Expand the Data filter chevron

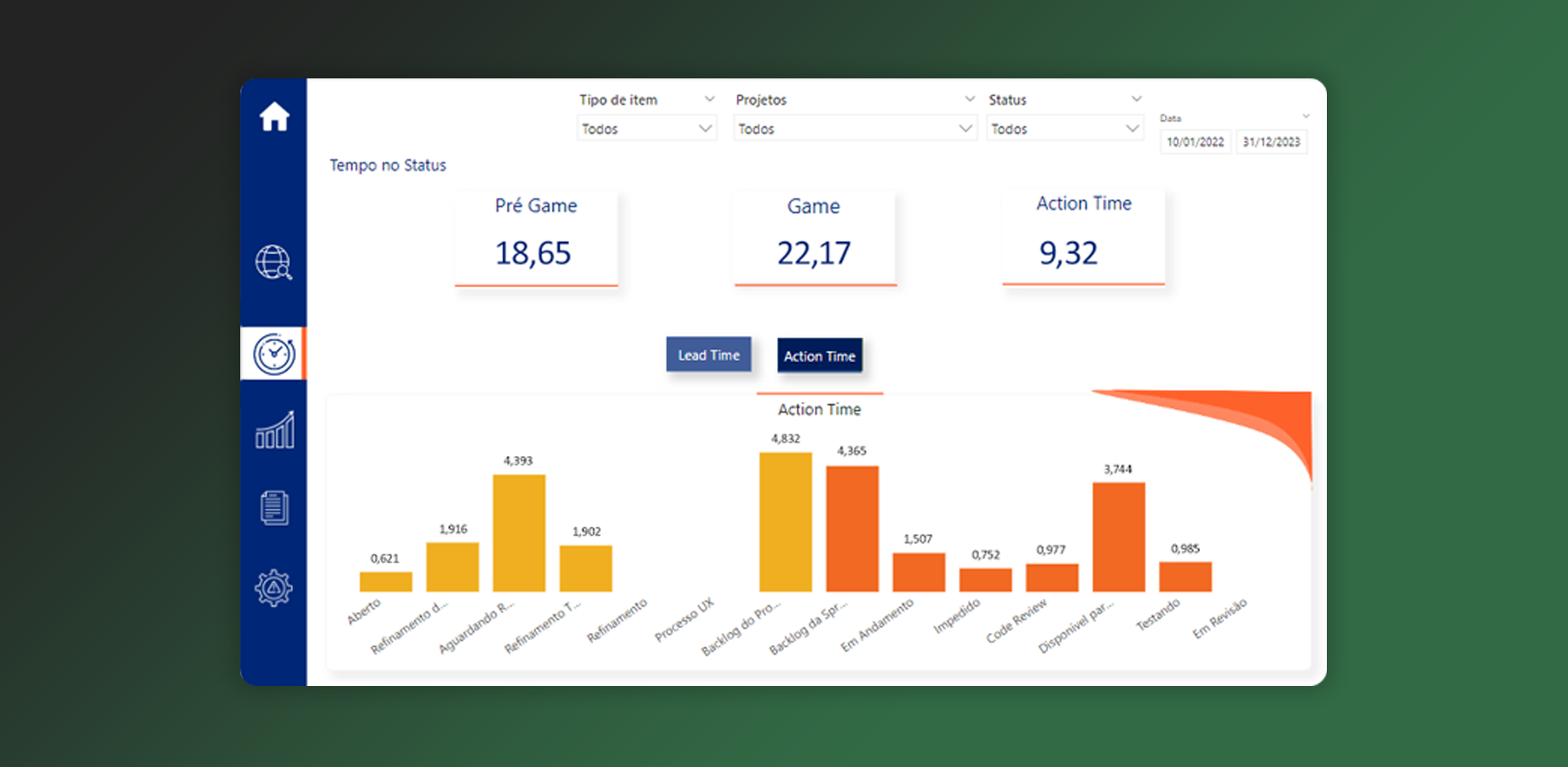[1306, 116]
